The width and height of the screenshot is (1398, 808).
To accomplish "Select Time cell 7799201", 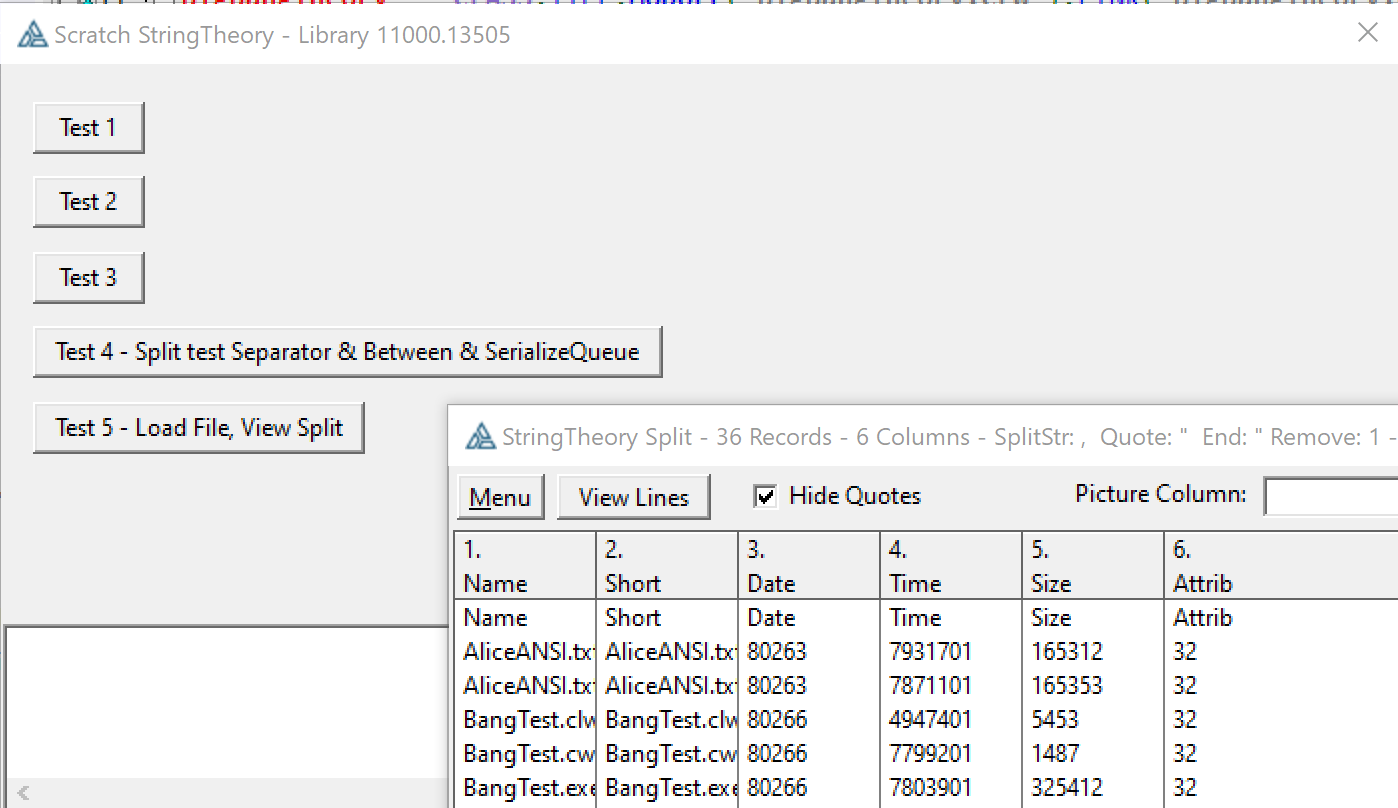I will tap(952, 754).
